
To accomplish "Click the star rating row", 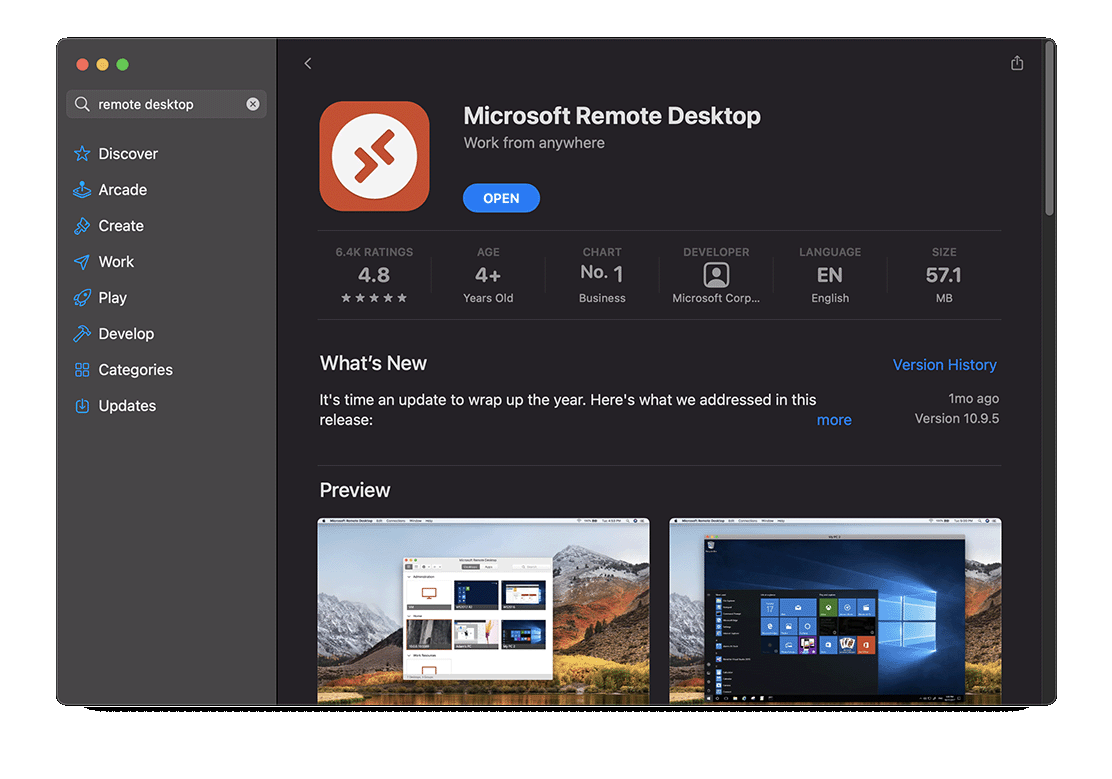I will tap(374, 299).
